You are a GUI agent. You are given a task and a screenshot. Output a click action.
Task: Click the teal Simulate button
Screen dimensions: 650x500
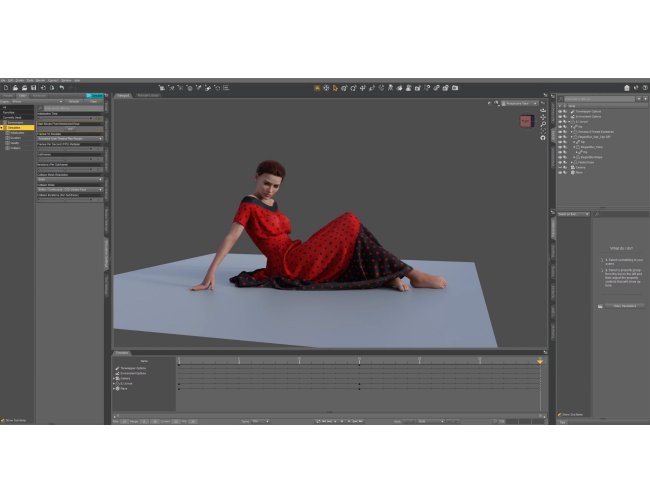coord(95,95)
